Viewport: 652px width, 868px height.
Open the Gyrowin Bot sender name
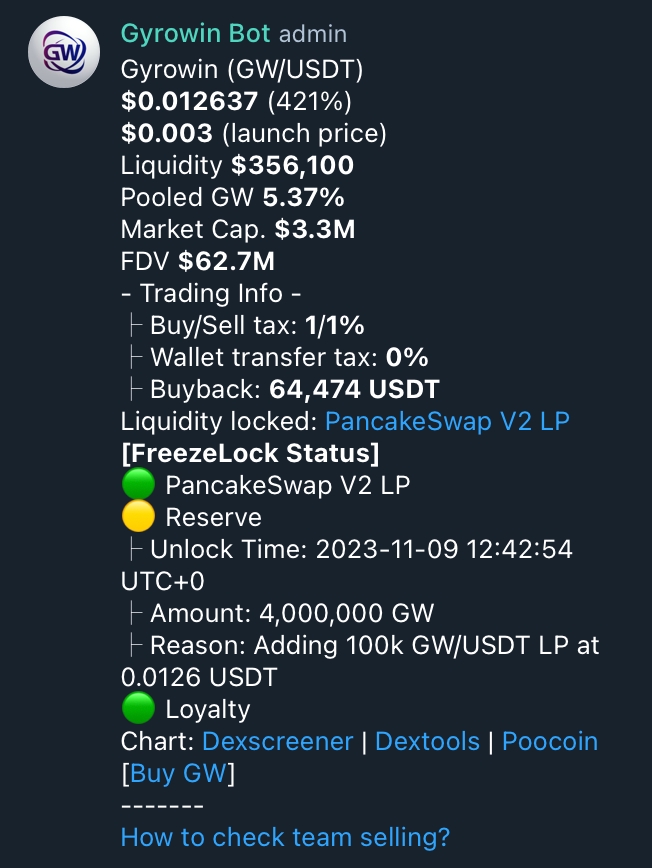tap(195, 34)
